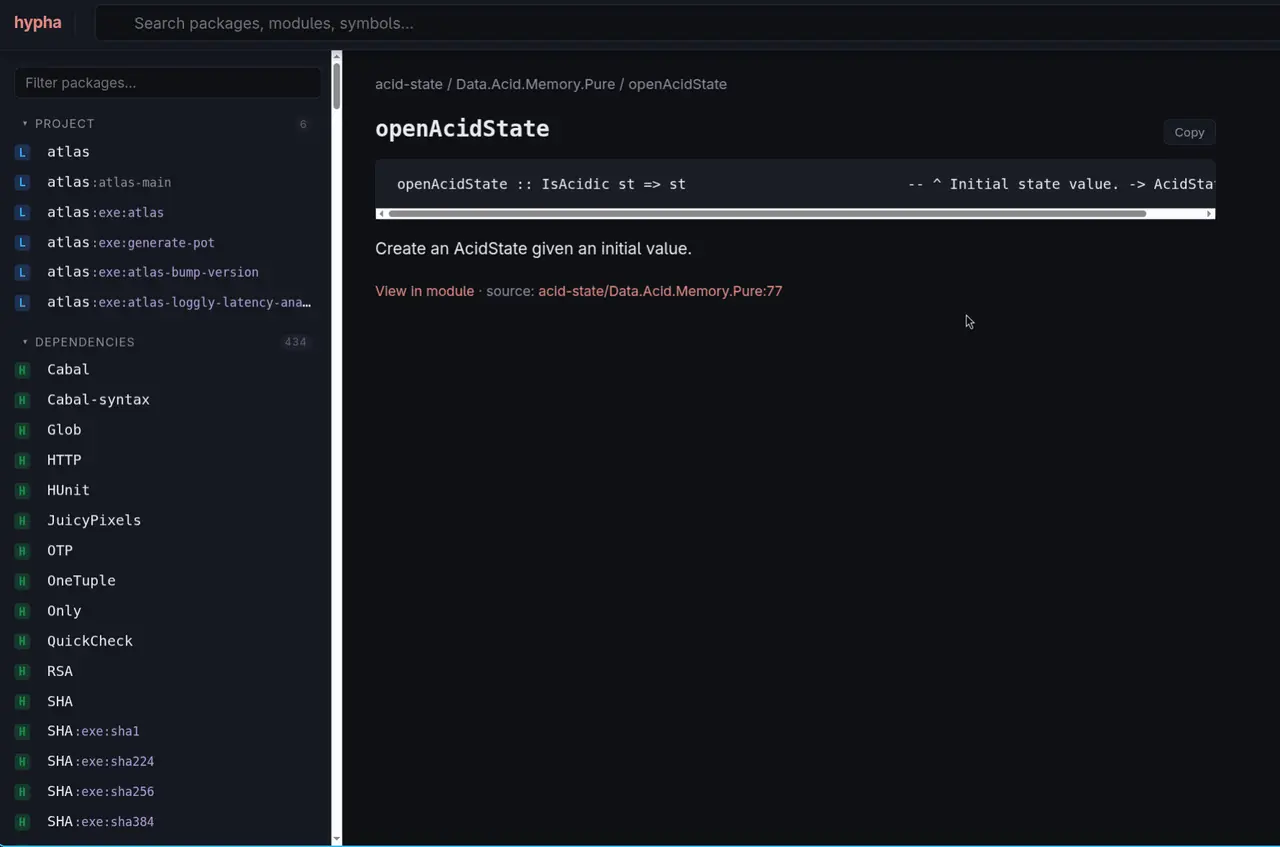Copy the openAcidState signature
This screenshot has height=847, width=1280.
click(x=1189, y=132)
